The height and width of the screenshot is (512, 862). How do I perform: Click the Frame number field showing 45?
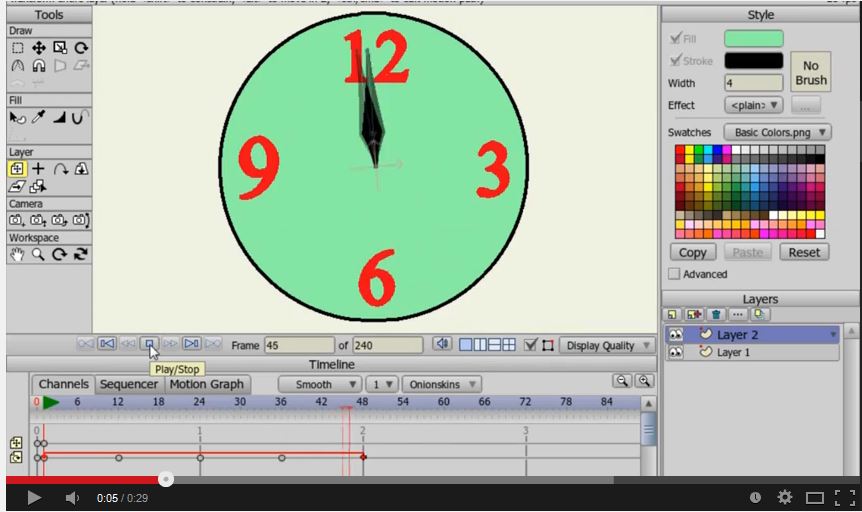299,345
